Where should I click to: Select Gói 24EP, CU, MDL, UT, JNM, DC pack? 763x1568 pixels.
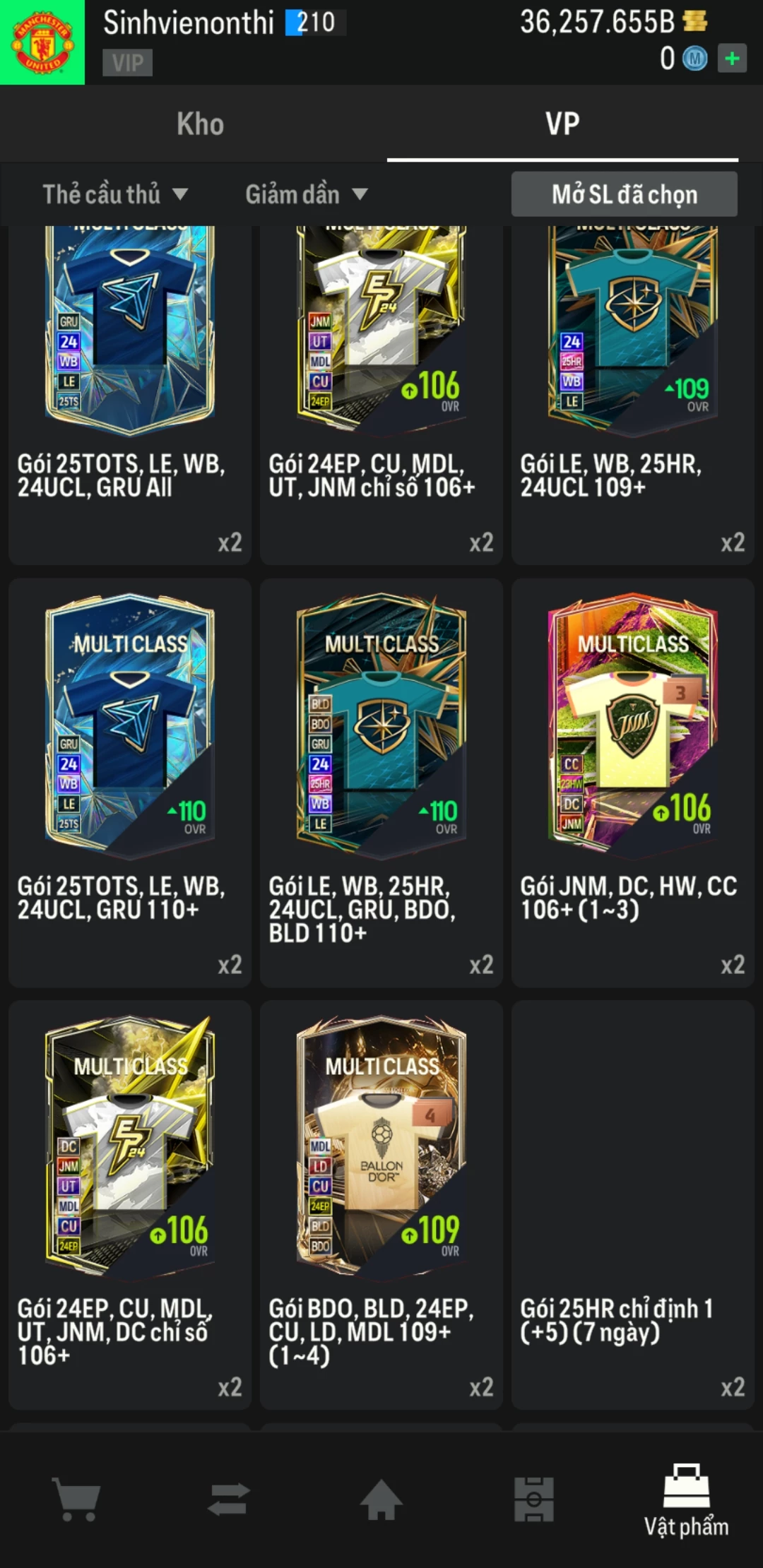130,1205
